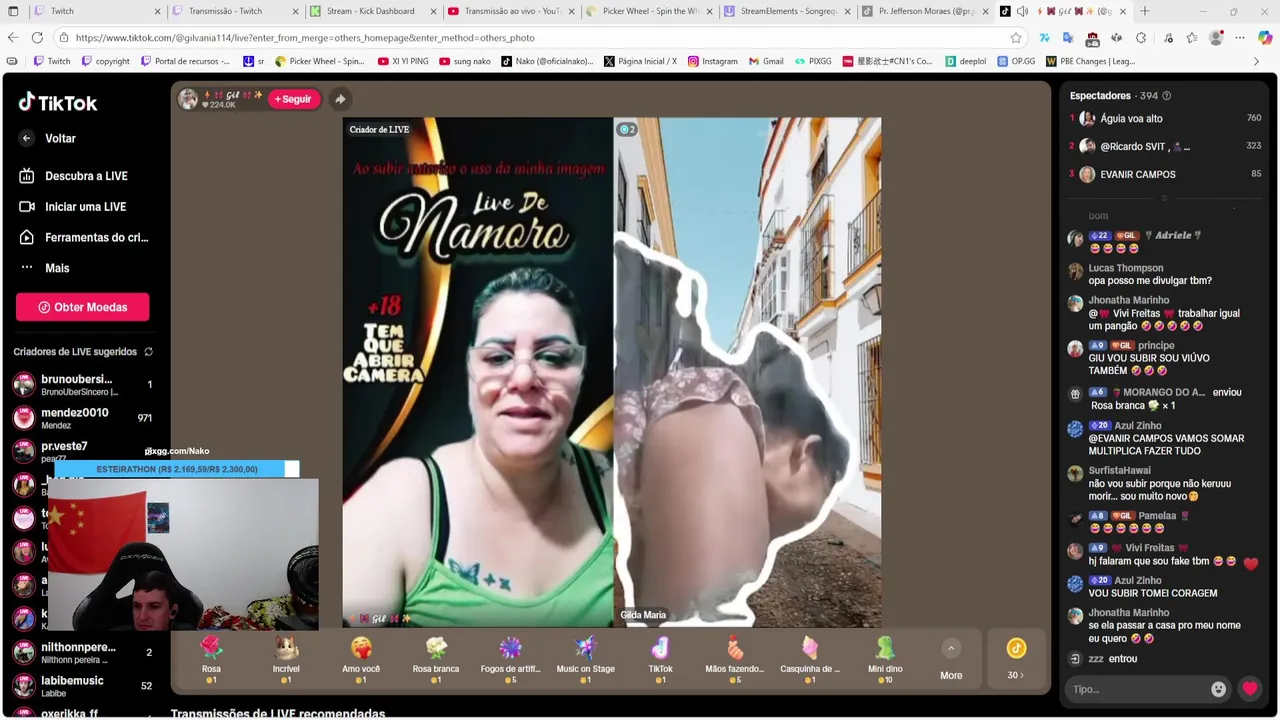Open the coin balance 30 button
This screenshot has height=720, width=1280.
(1016, 659)
